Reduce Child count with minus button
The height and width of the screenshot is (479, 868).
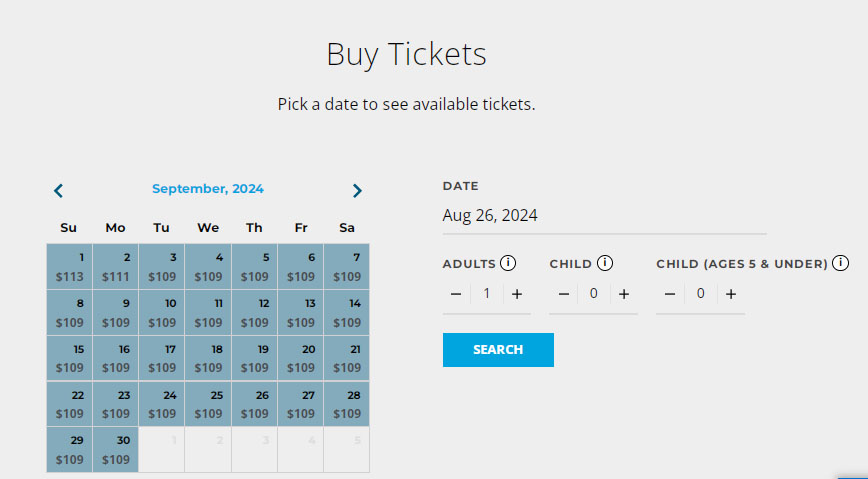tap(564, 294)
